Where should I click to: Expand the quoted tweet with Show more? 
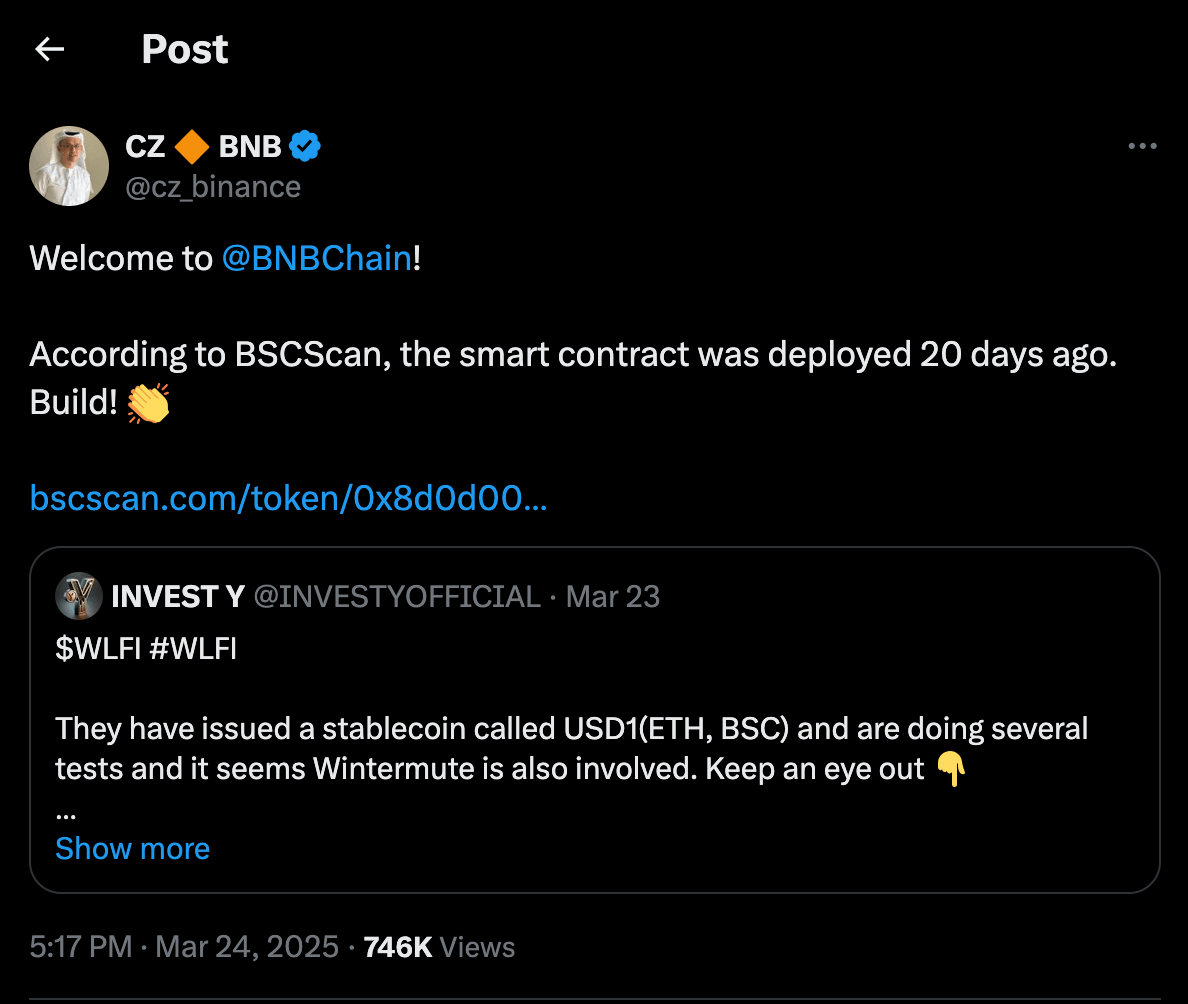coord(132,848)
